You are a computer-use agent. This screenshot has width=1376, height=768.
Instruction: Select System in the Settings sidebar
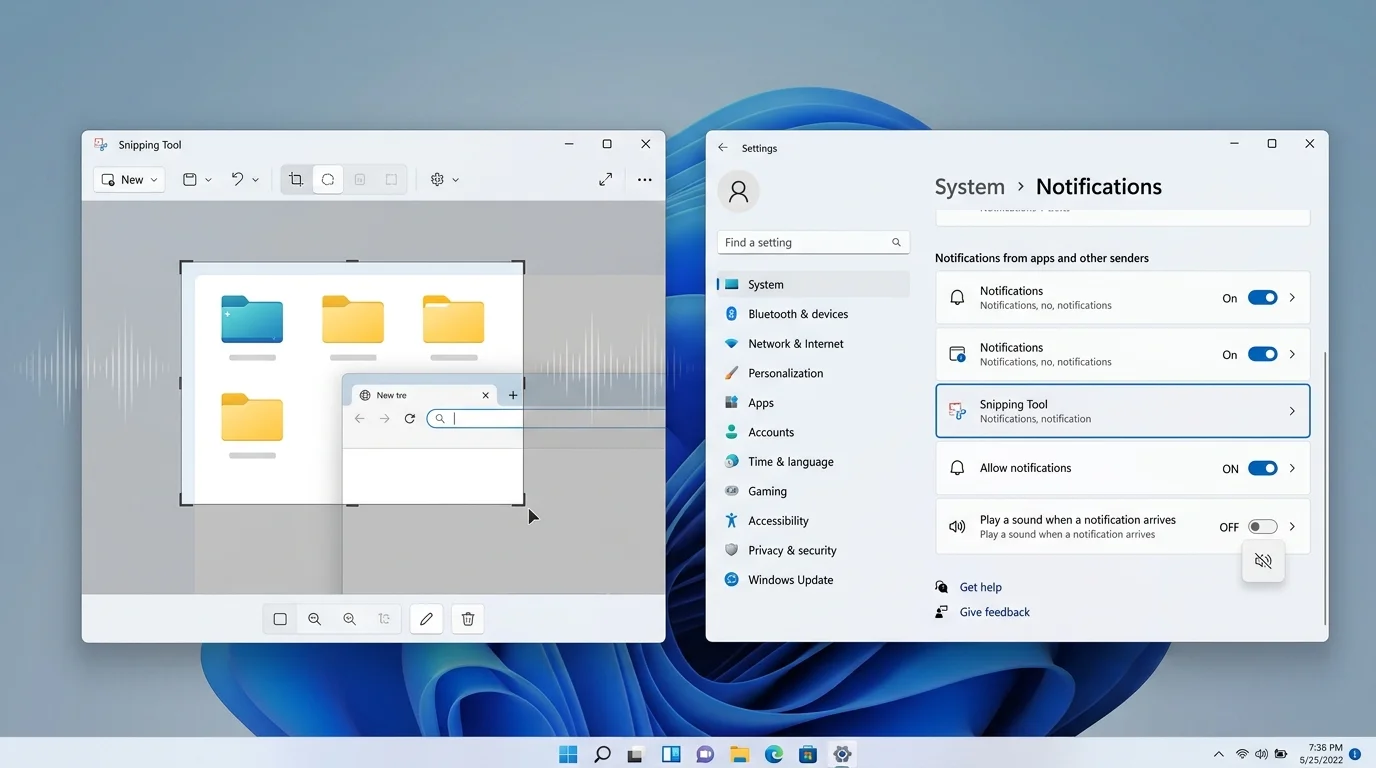coord(813,284)
